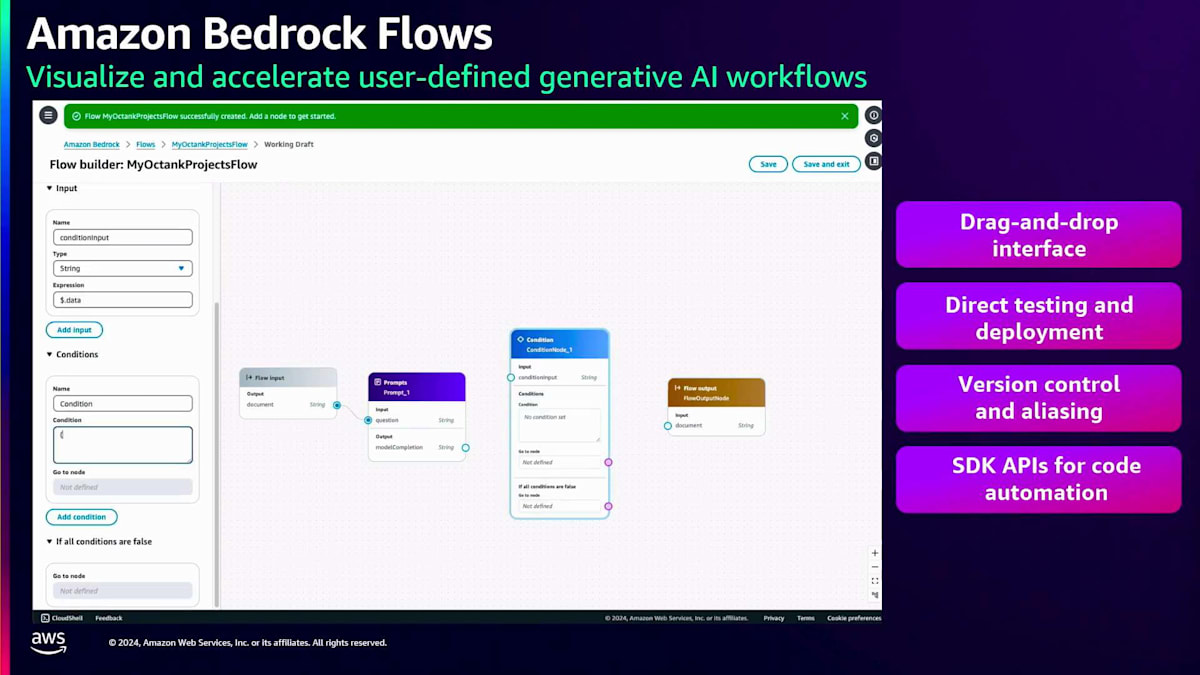Open Condition node's first Go to node field
The image size is (1200, 675).
560,462
